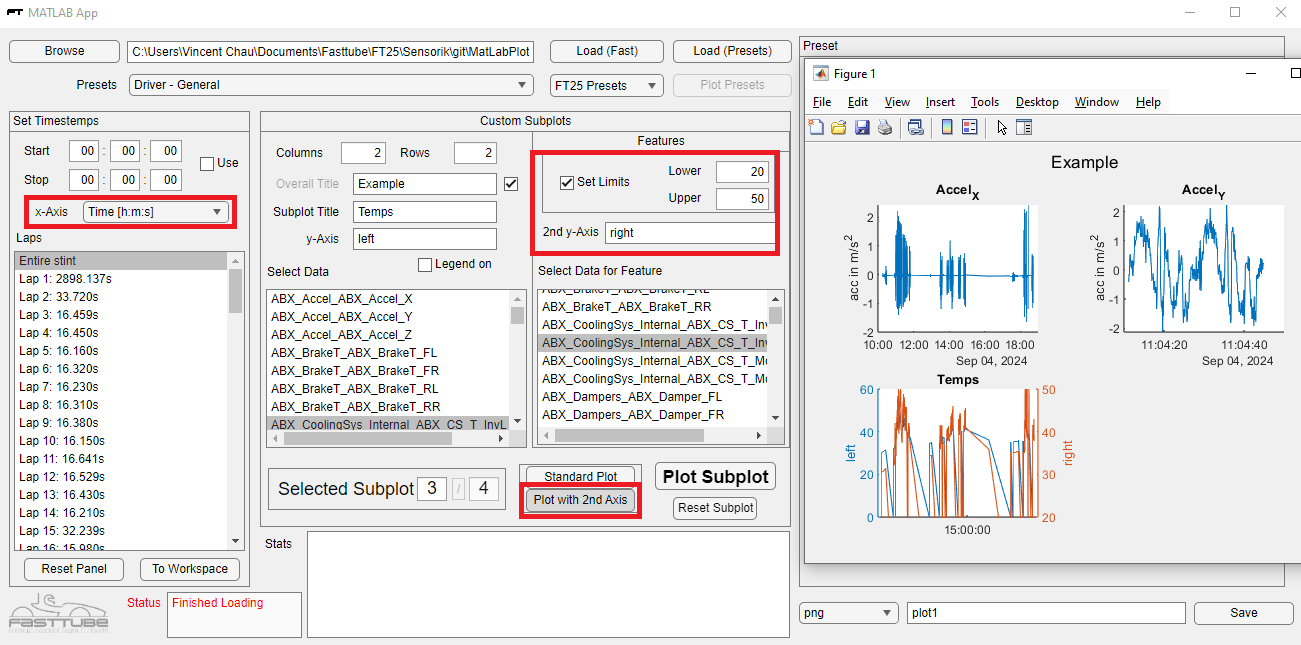Open the Insert menu in Figure 1

(940, 101)
